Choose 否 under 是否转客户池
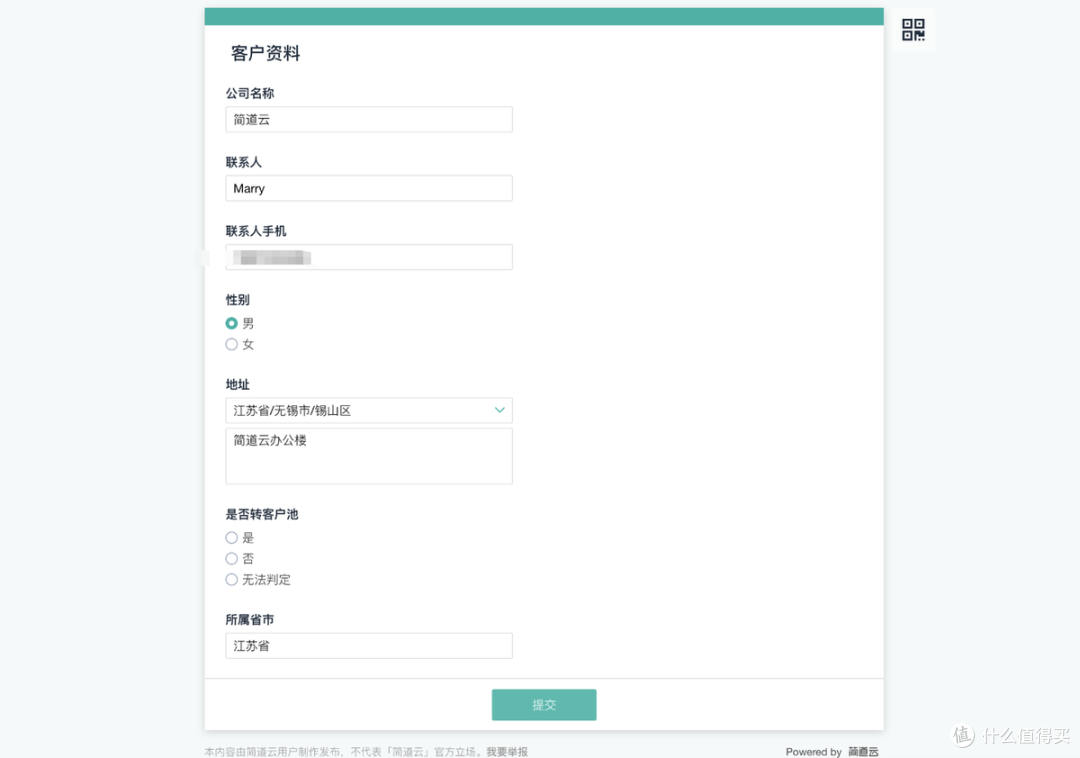This screenshot has height=758, width=1080. [231, 558]
